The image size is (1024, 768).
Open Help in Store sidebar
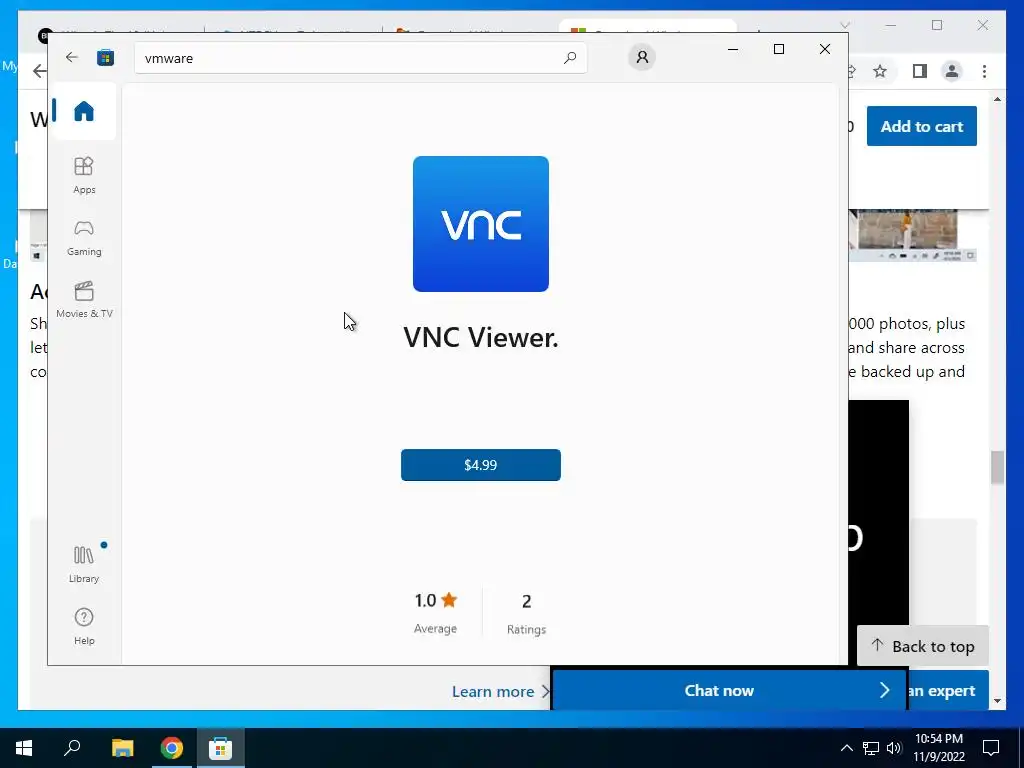(x=84, y=626)
